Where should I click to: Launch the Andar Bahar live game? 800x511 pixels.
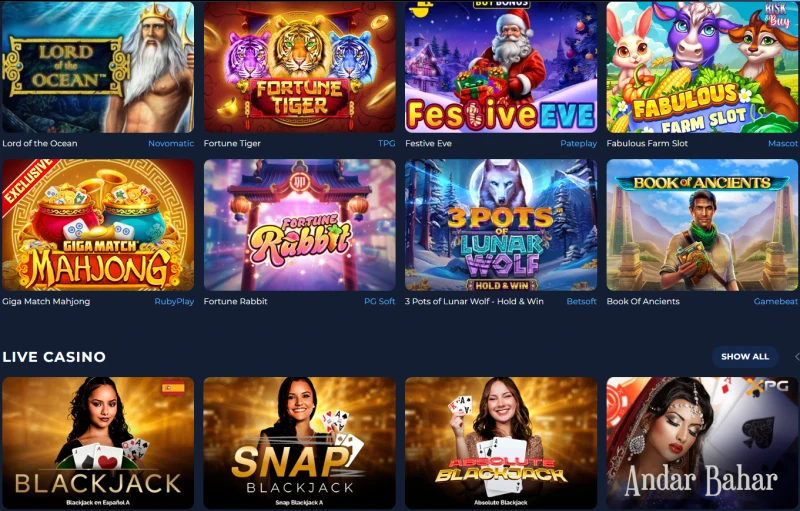coord(703,443)
